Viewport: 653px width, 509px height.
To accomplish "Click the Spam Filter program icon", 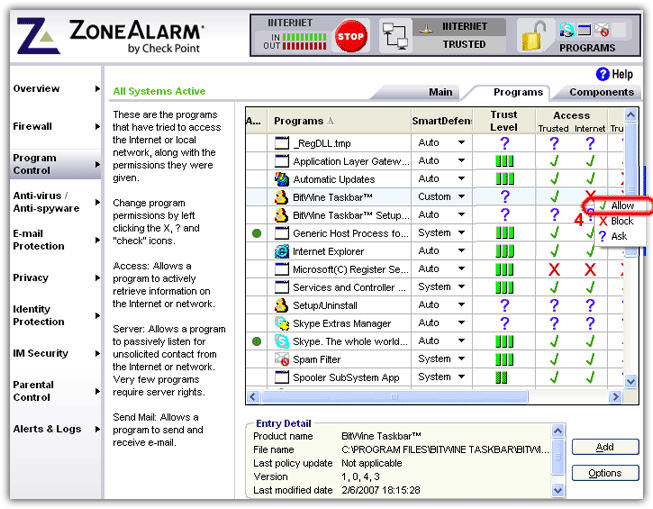I will [282, 359].
